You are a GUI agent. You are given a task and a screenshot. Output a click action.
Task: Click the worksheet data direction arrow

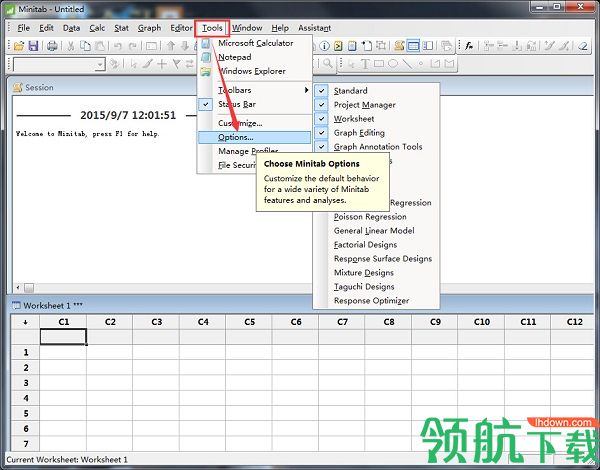click(x=25, y=322)
